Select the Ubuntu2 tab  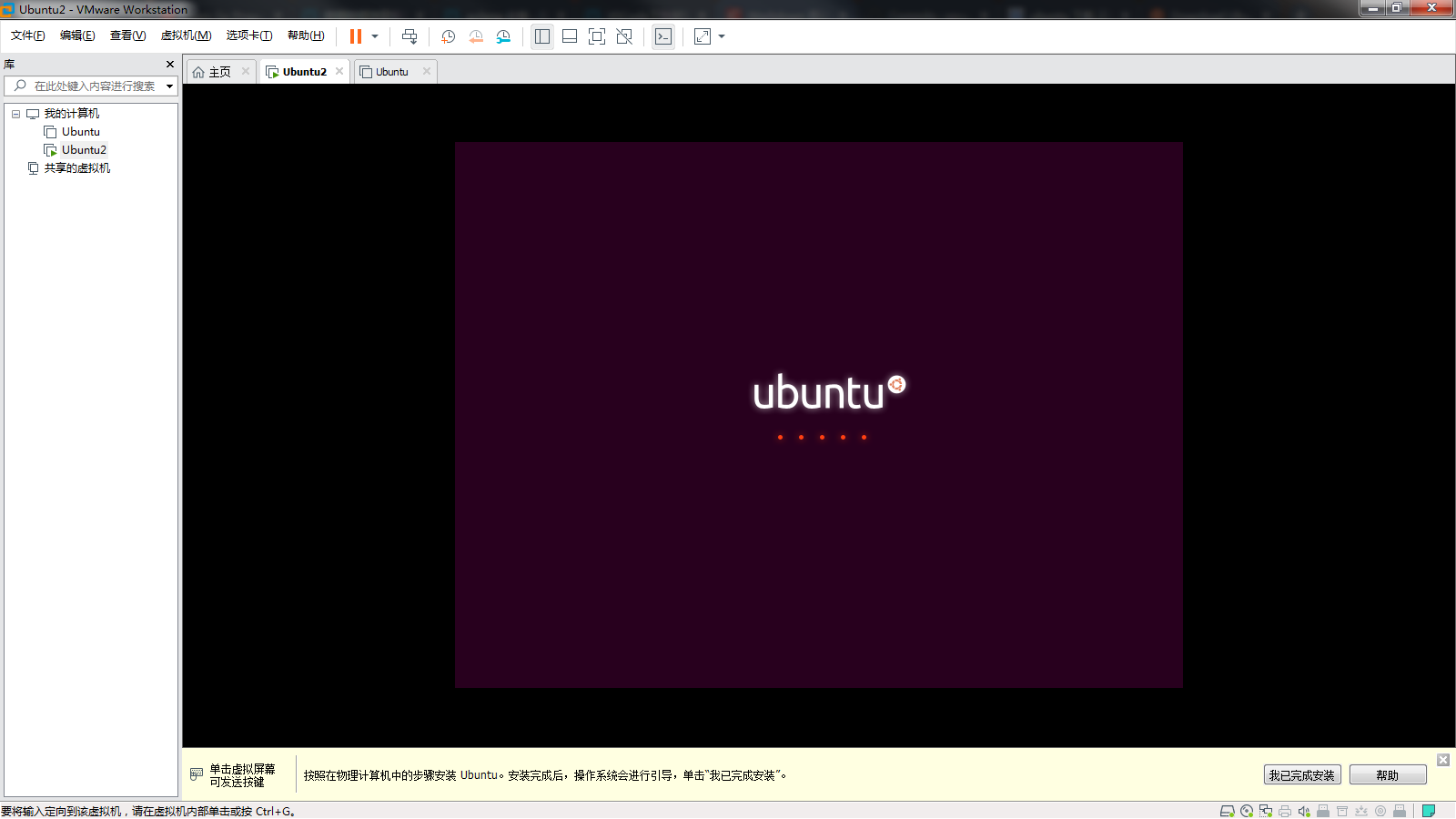click(304, 72)
